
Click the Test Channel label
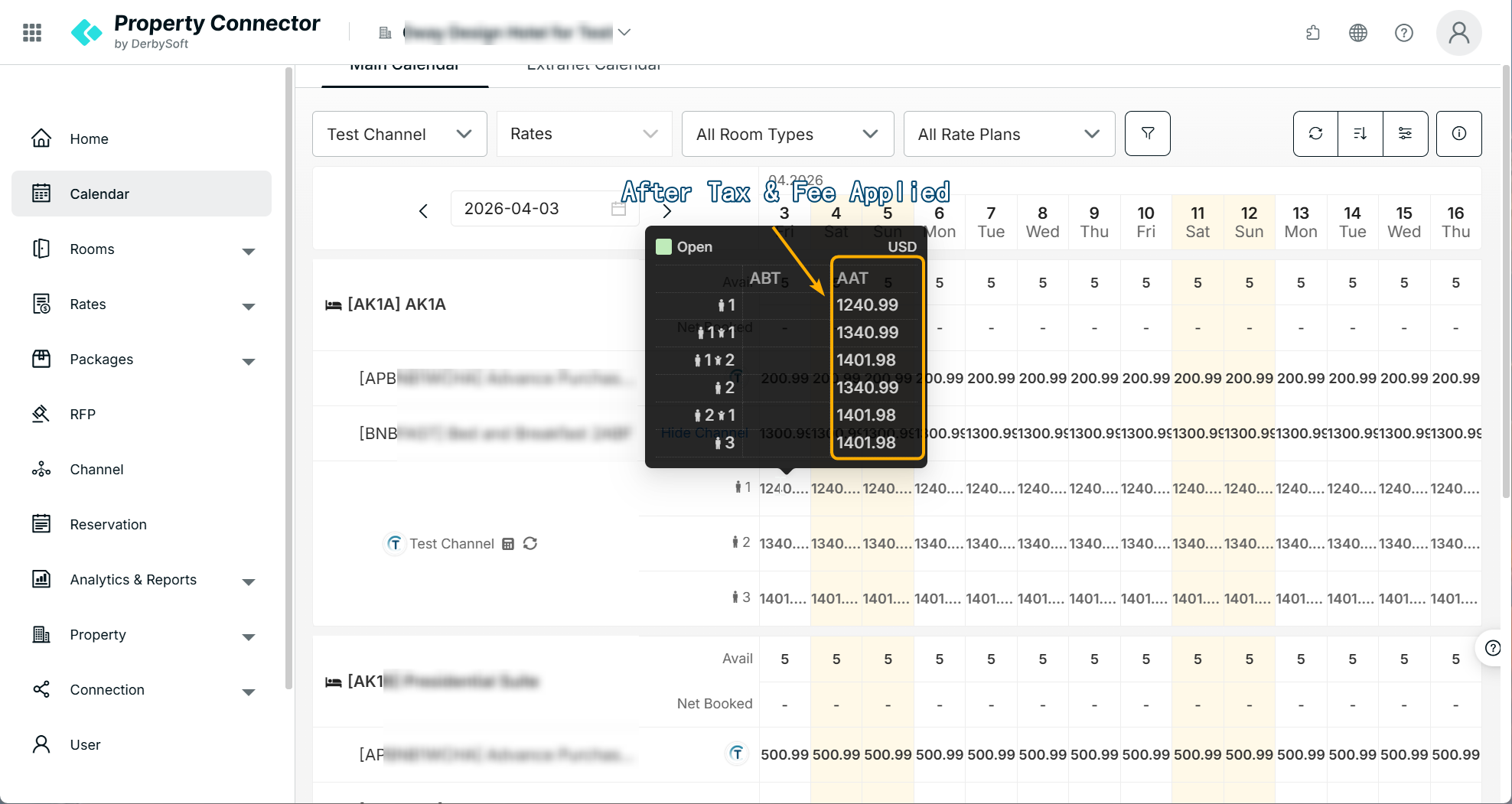[x=451, y=544]
